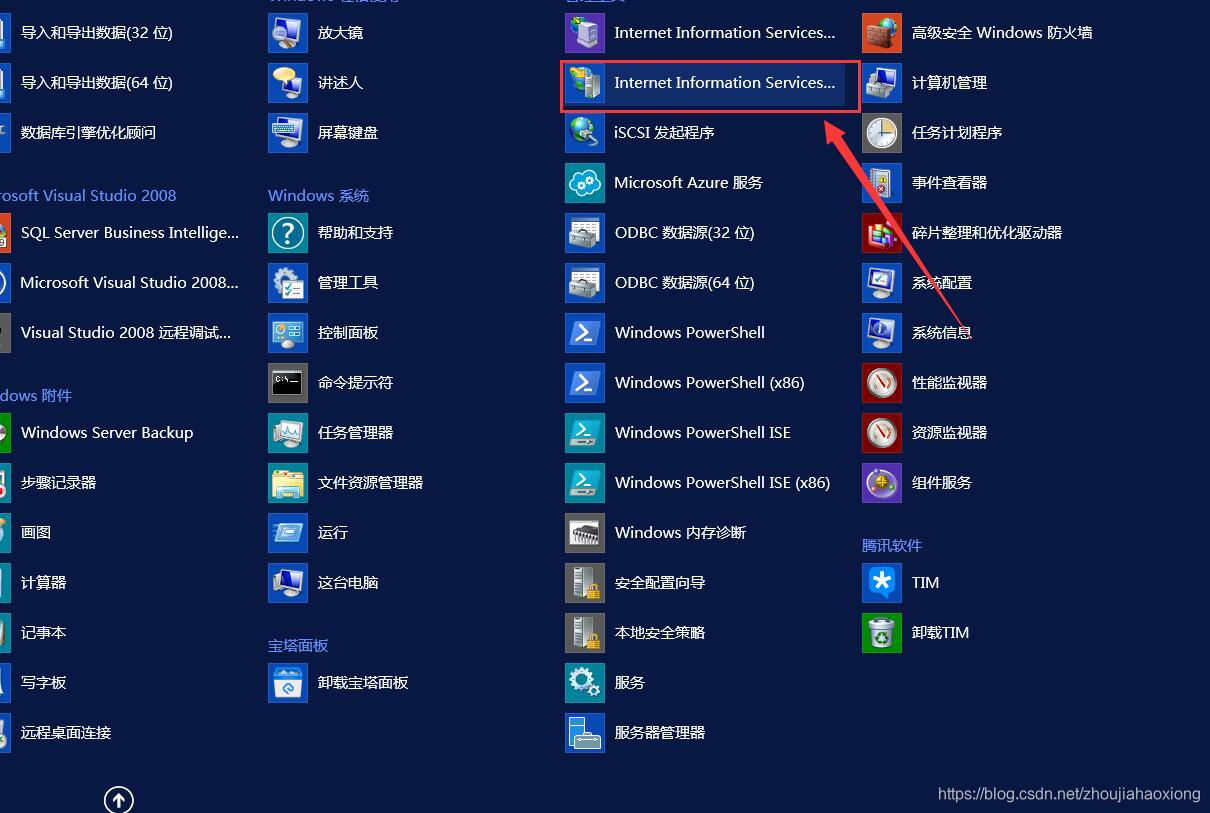This screenshot has width=1210, height=813.
Task: Open SQL Server Business Intellige... entry
Action: point(130,233)
